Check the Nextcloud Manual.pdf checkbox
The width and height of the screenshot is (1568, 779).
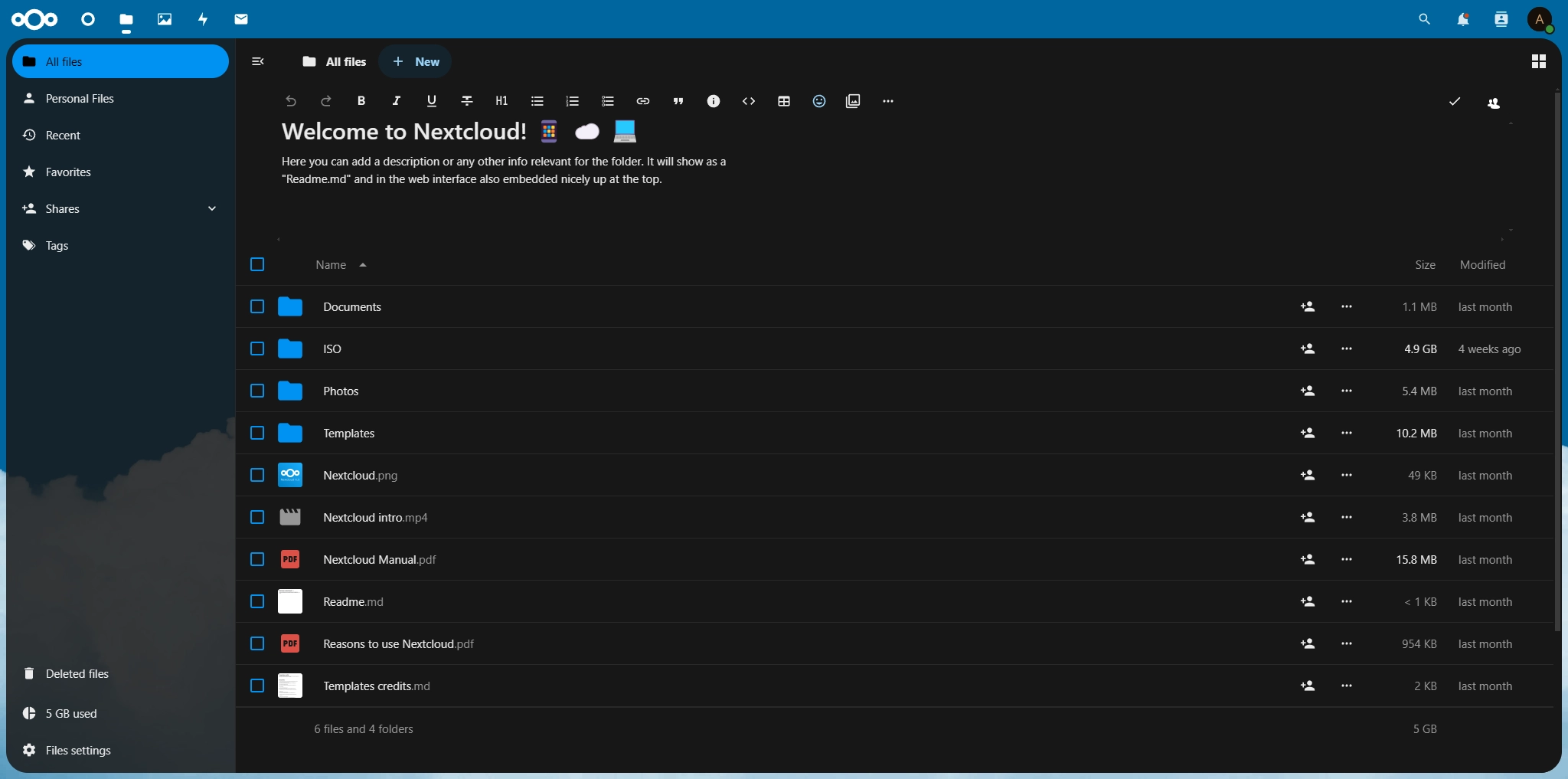pyautogui.click(x=257, y=559)
